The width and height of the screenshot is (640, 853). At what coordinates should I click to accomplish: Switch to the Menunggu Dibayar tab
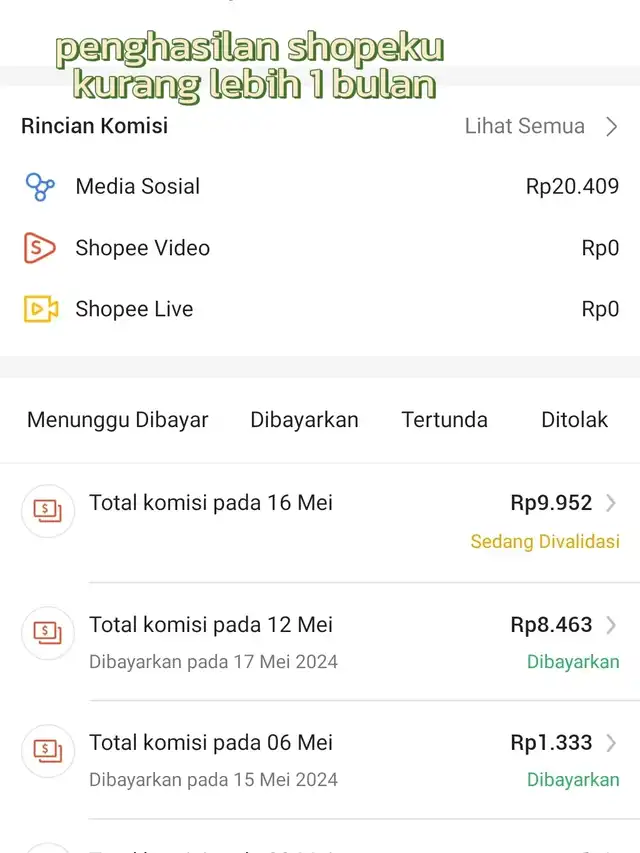118,420
